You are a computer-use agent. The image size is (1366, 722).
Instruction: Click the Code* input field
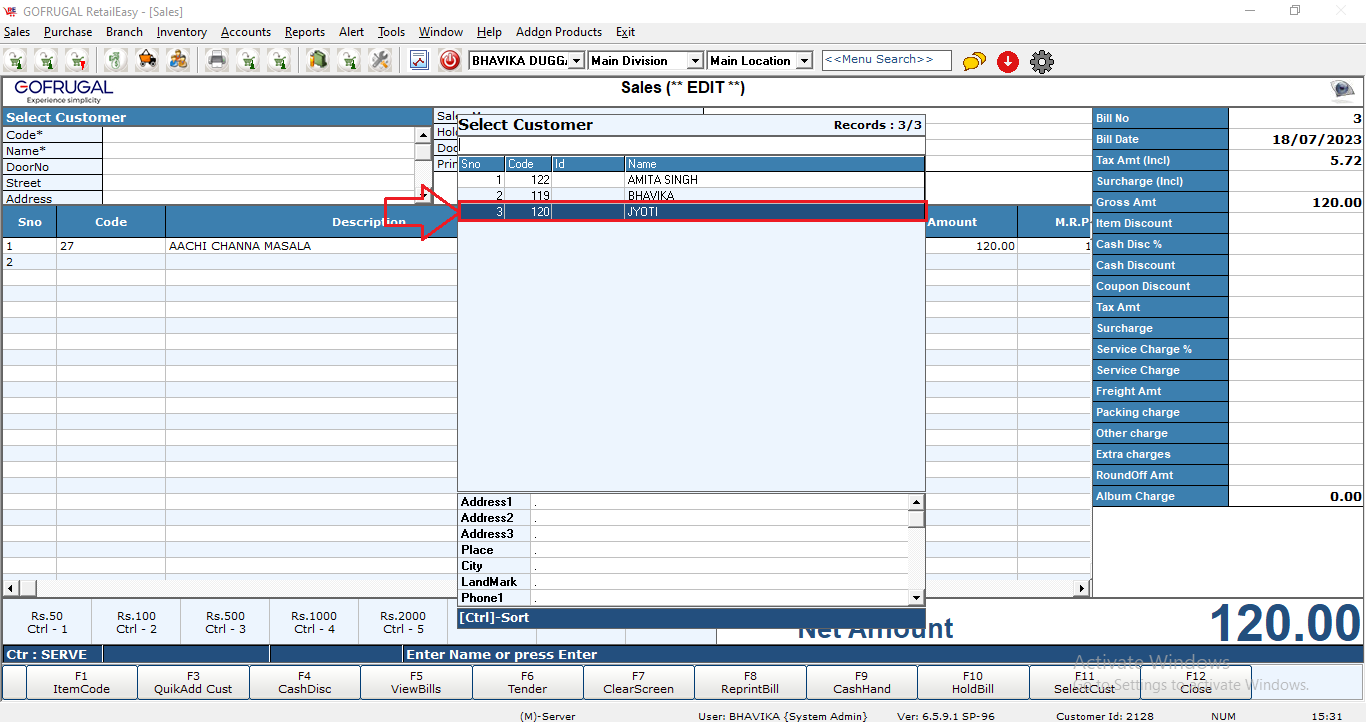click(x=259, y=135)
